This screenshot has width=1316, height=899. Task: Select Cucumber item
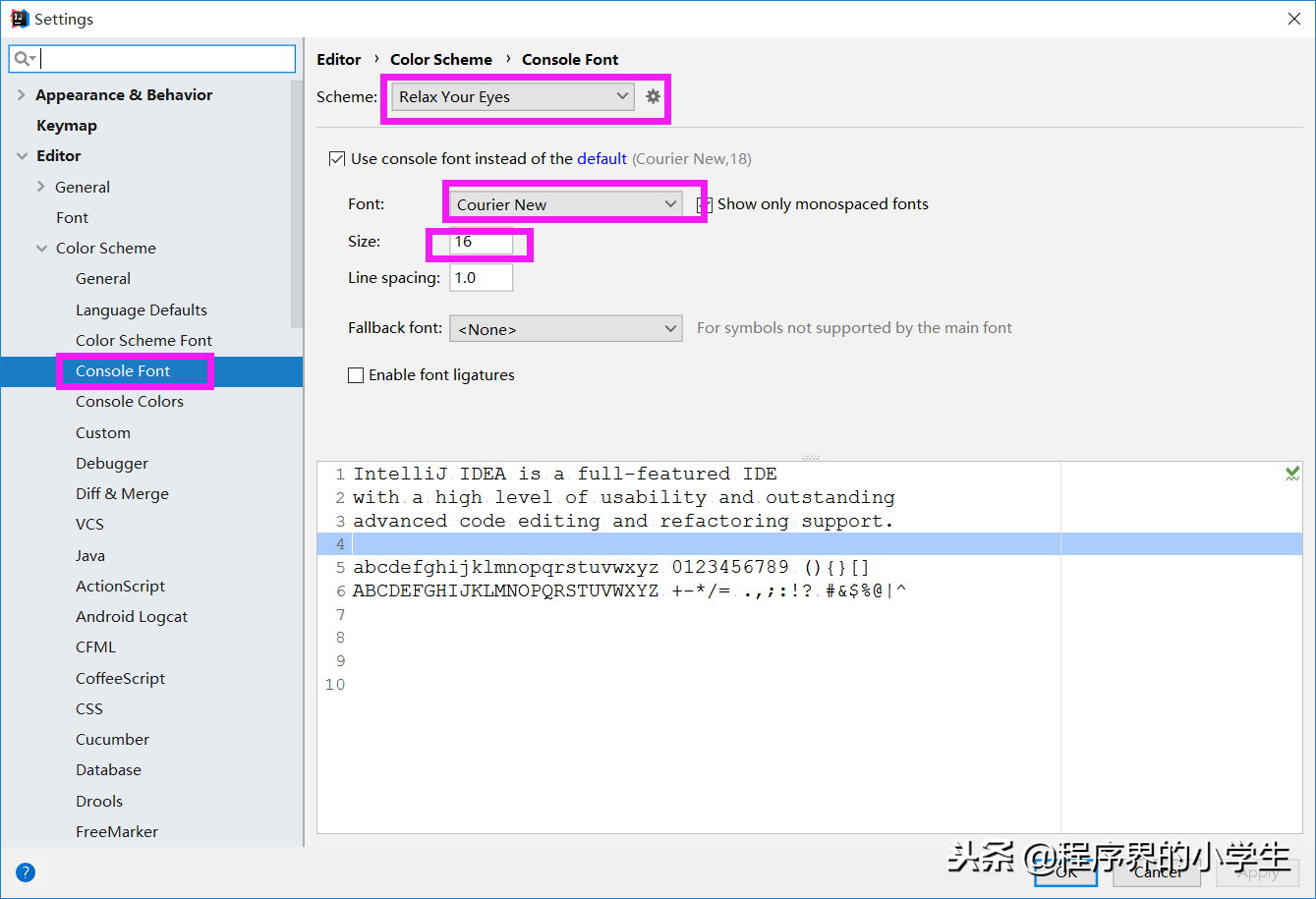point(112,740)
